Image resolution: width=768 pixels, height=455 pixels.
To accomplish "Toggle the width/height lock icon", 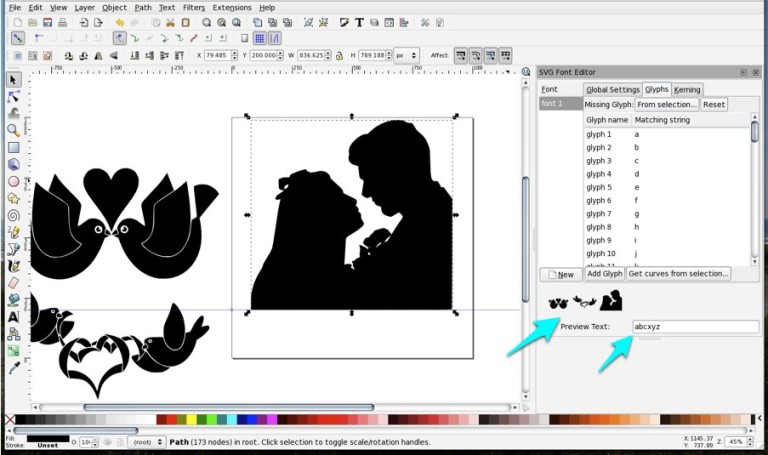I will [339, 55].
